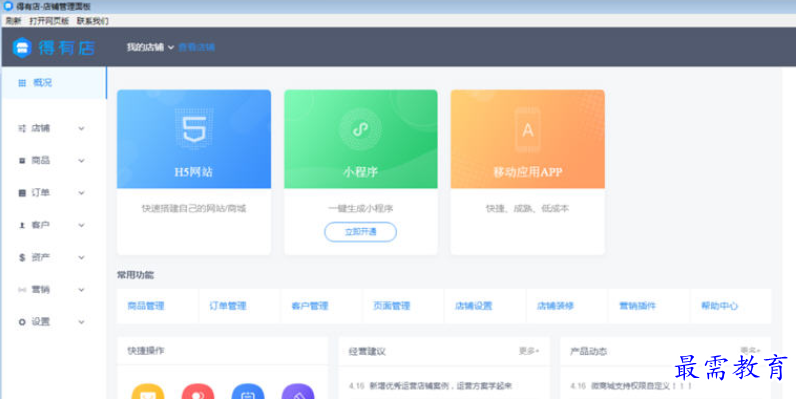Expand the 客户 menu chevron

81,225
